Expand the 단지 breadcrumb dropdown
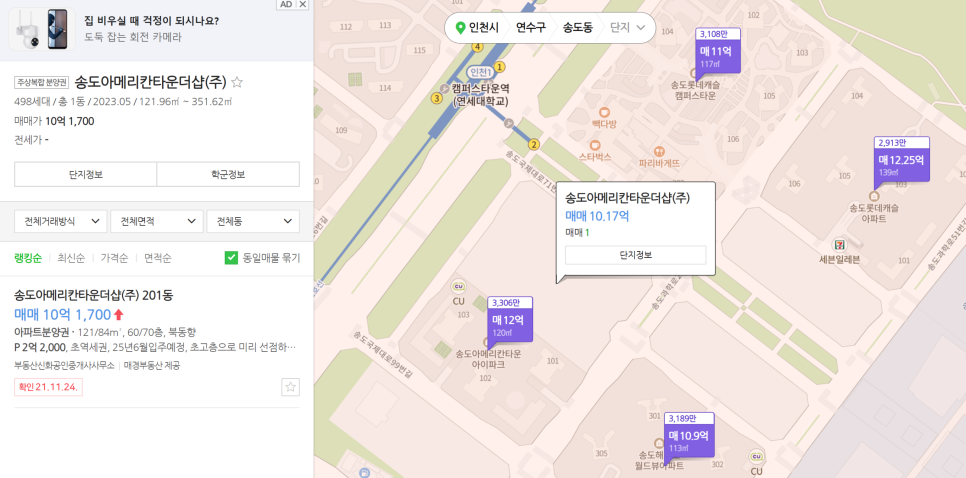966x478 pixels. (628, 28)
